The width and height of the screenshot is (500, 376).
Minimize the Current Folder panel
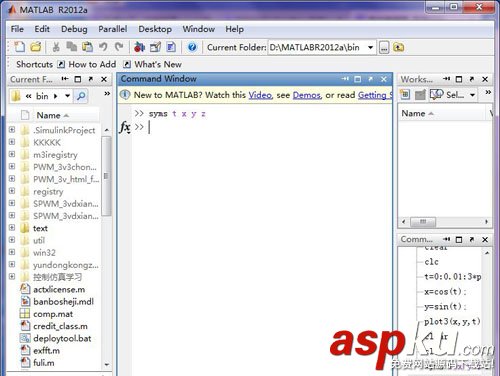coord(65,79)
